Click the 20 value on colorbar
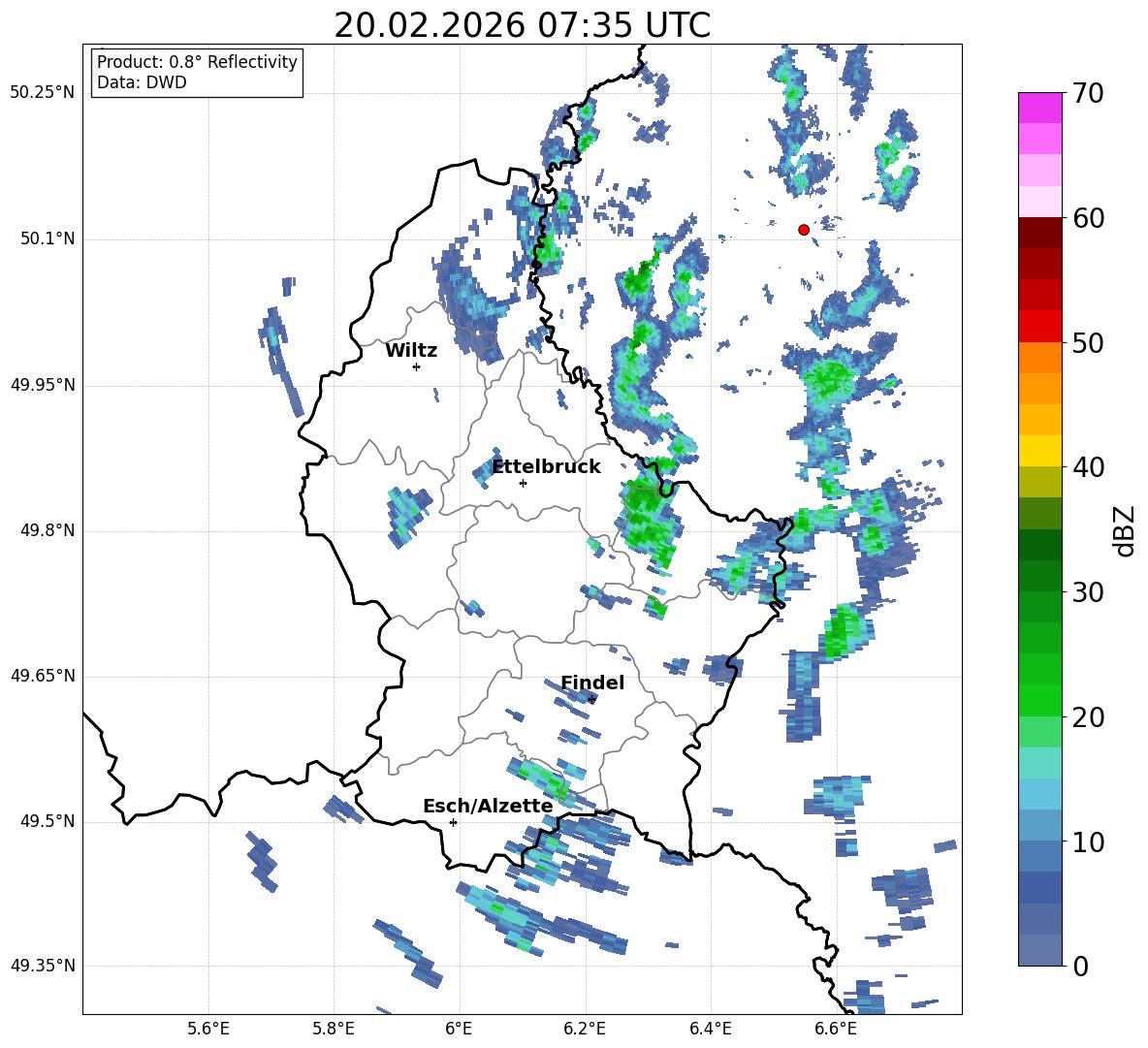Image resolution: width=1148 pixels, height=1048 pixels. pos(1088,717)
